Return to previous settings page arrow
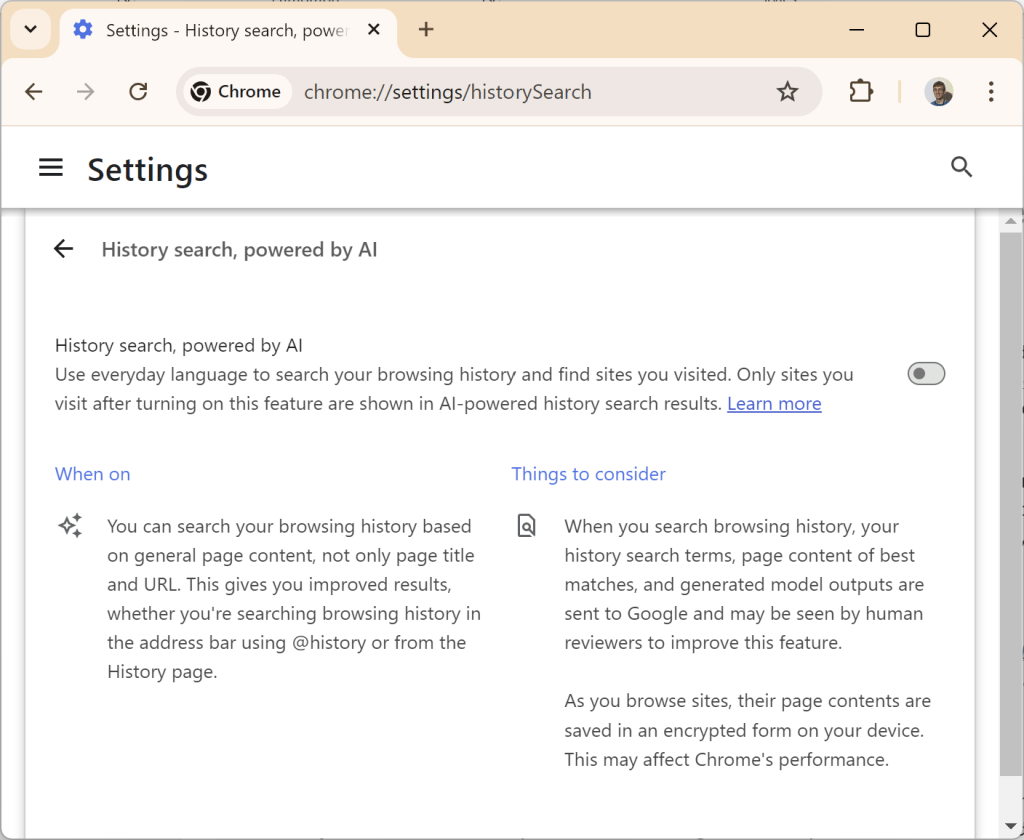The width and height of the screenshot is (1024, 840). [63, 249]
